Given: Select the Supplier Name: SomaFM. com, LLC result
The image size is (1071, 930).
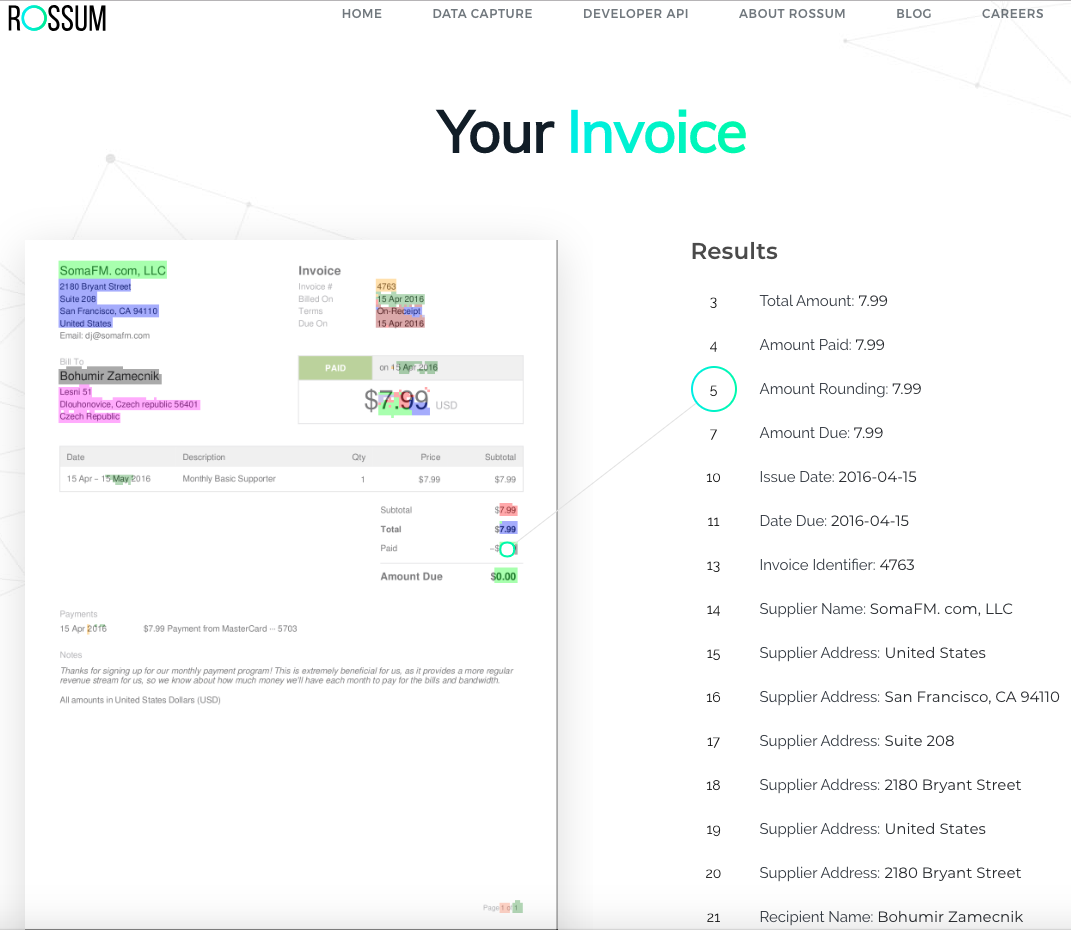Looking at the screenshot, I should pos(886,609).
